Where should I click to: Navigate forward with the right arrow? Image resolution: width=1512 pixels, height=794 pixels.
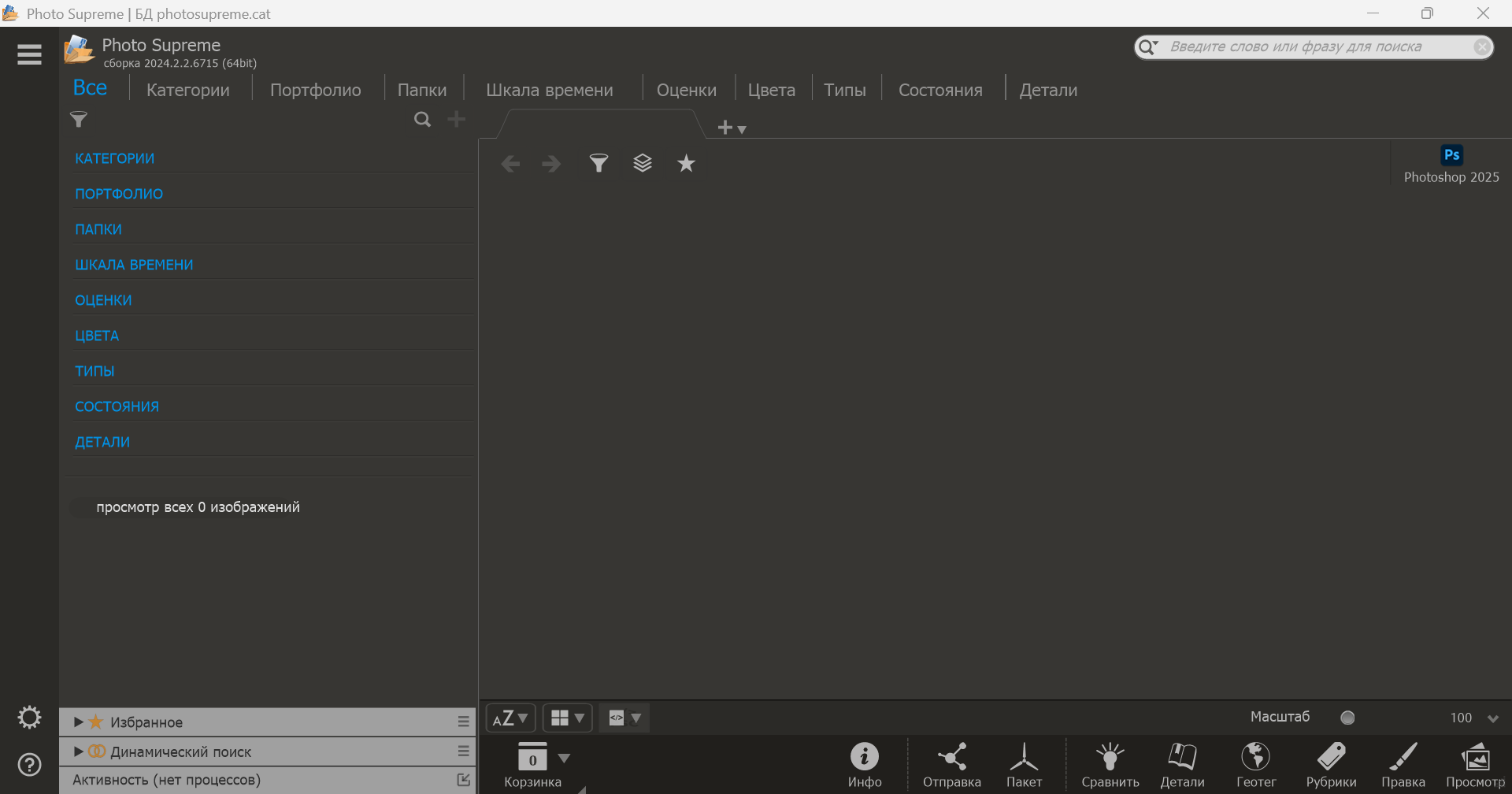551,164
